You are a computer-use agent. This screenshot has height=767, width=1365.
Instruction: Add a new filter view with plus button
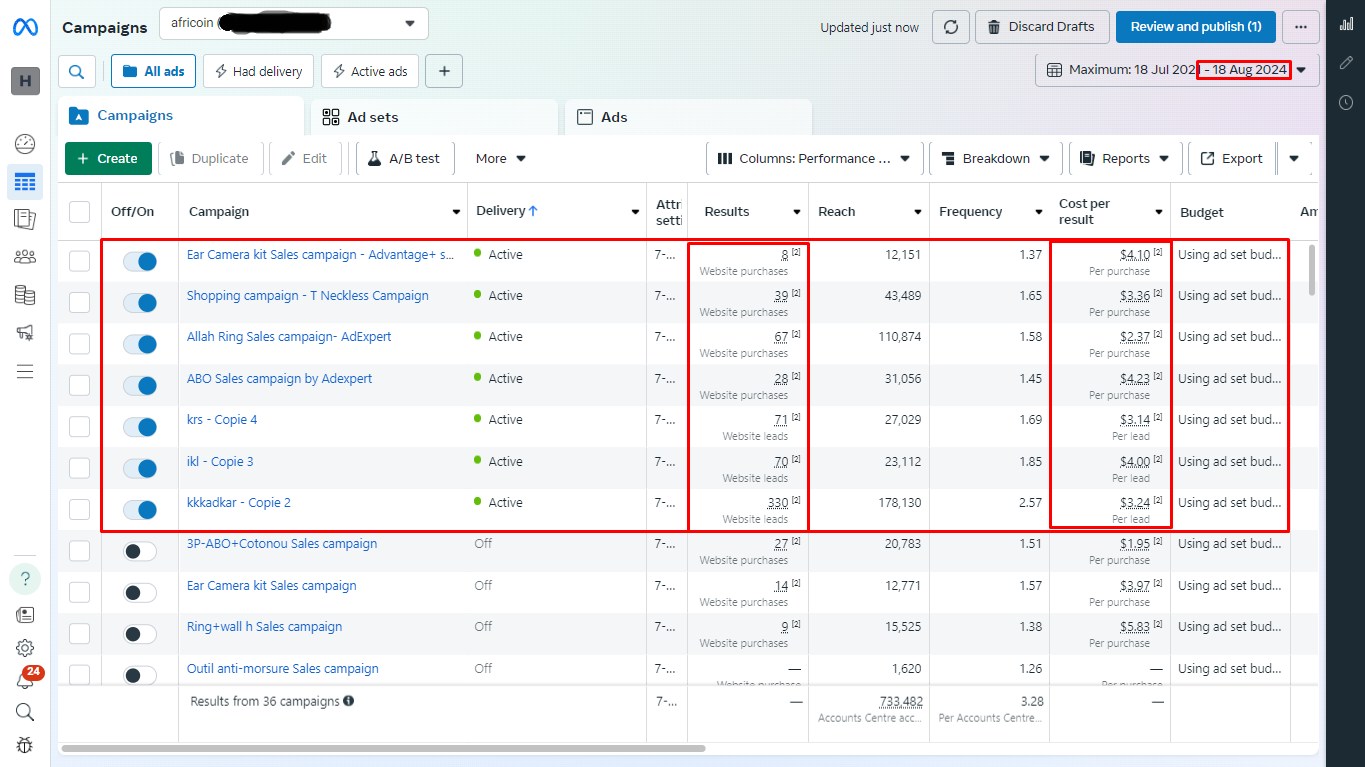444,71
